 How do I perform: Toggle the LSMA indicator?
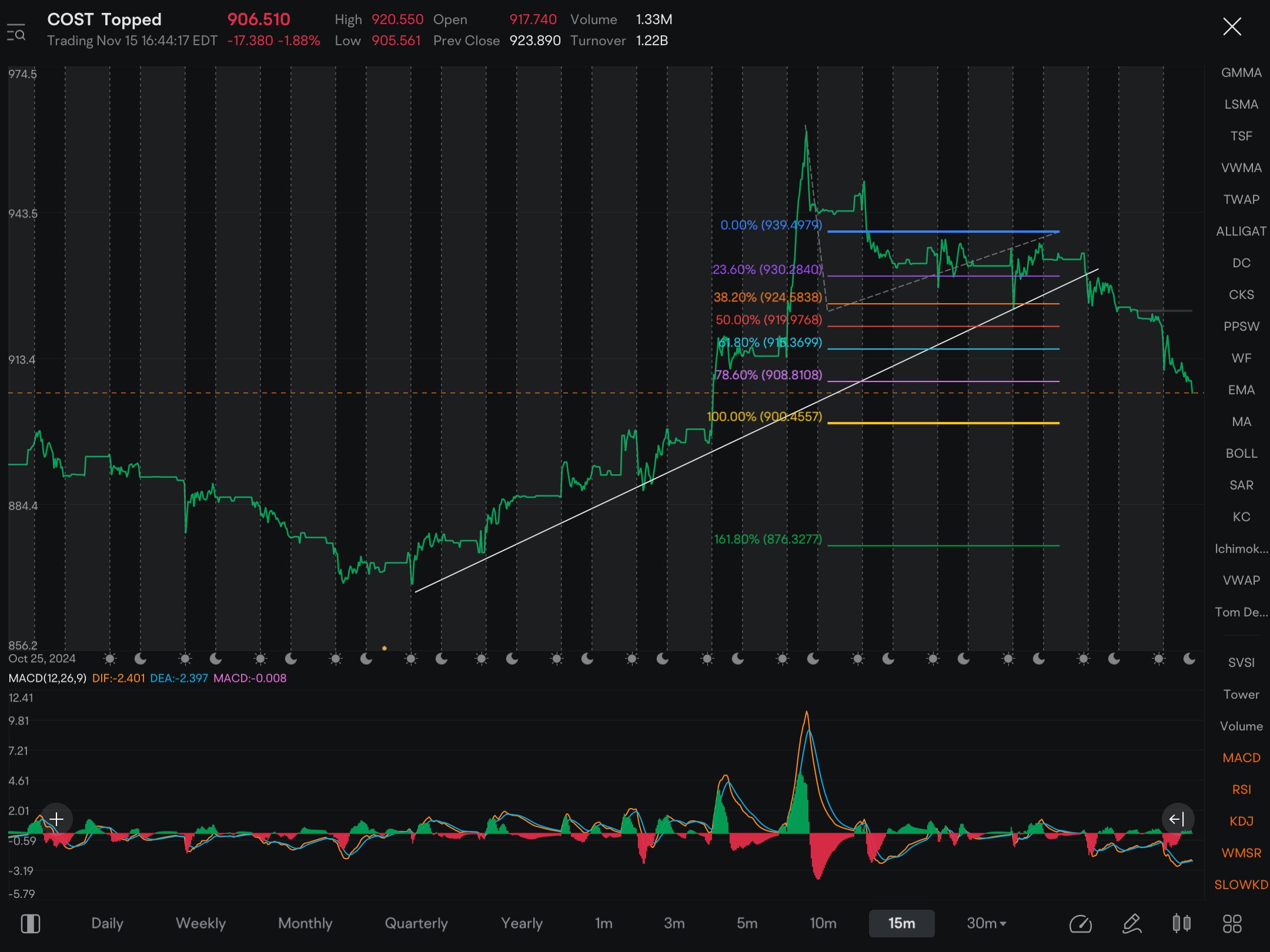[1241, 105]
